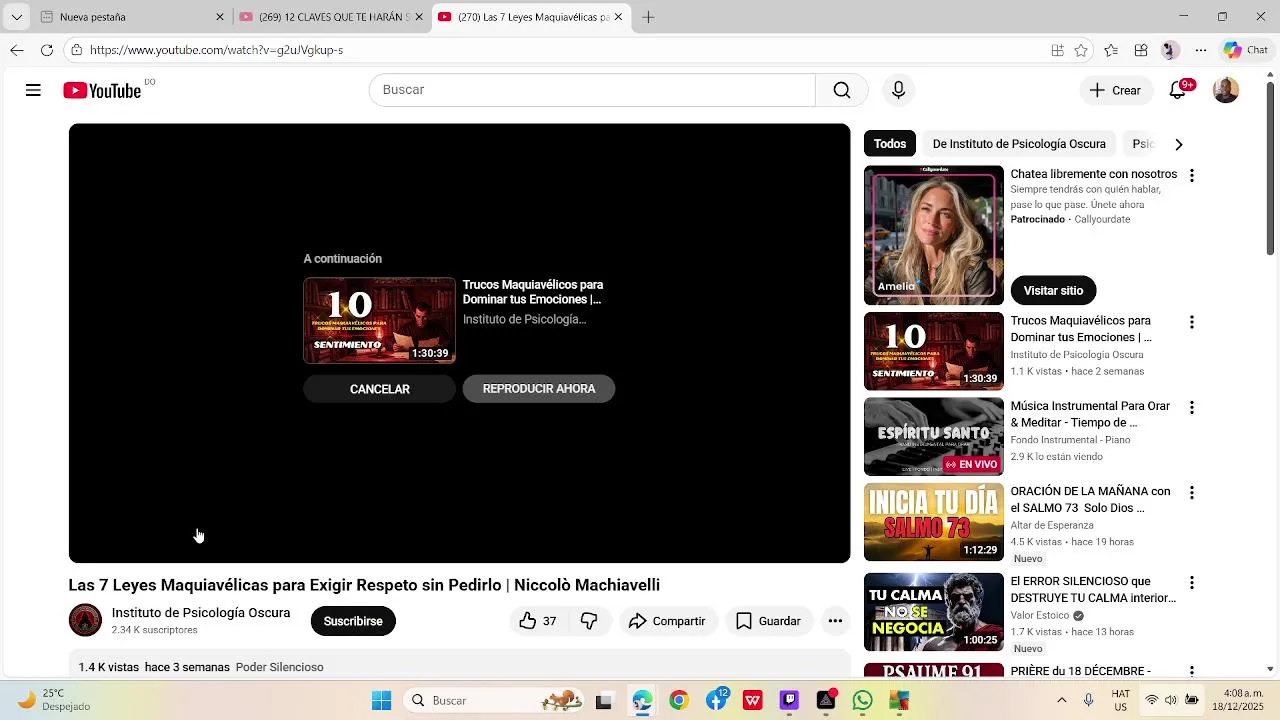Subscribe with the Suscribirse button
Image resolution: width=1280 pixels, height=720 pixels.
coord(353,621)
